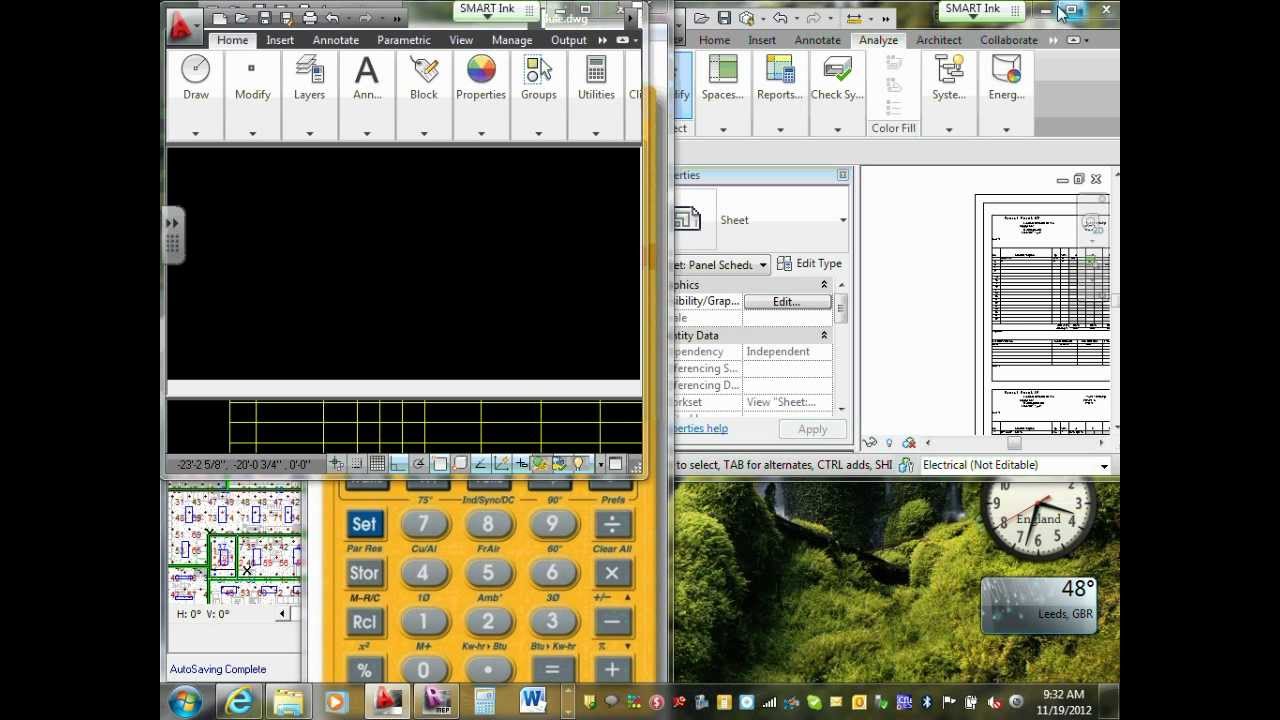The image size is (1280, 720).
Task: Click the Apply button in Revit Properties
Action: (x=812, y=429)
